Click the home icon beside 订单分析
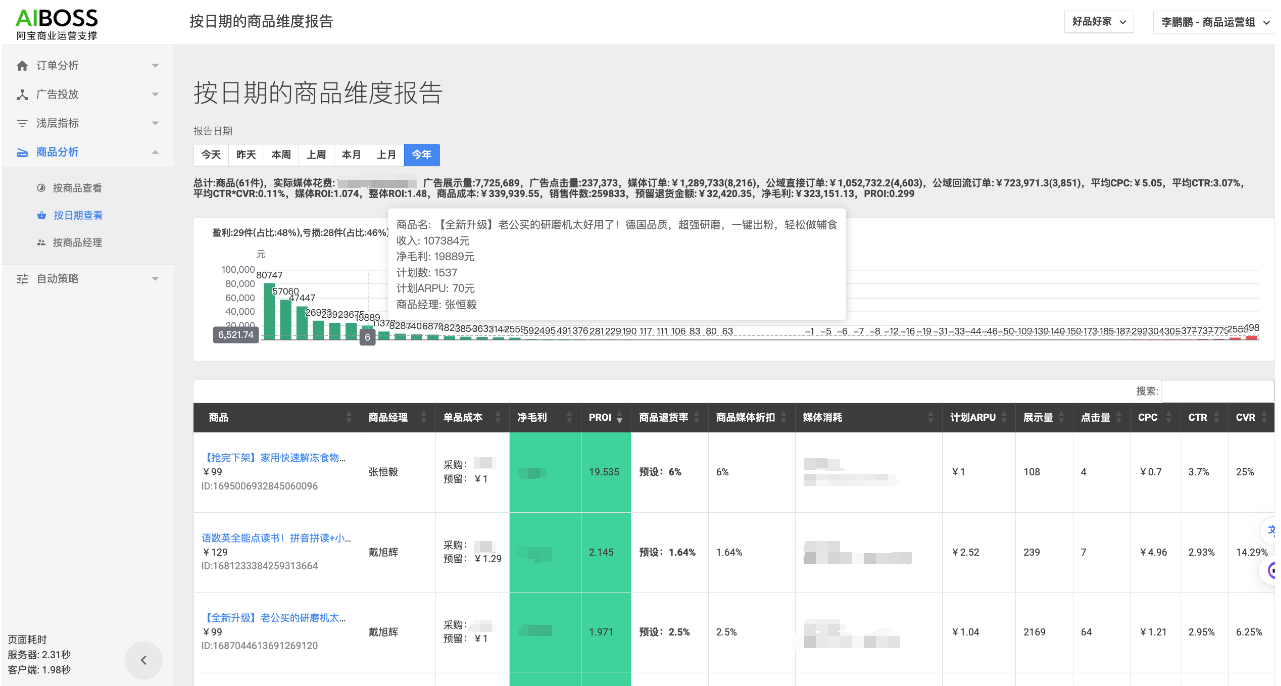Viewport: 1281px width, 686px height. (22, 66)
